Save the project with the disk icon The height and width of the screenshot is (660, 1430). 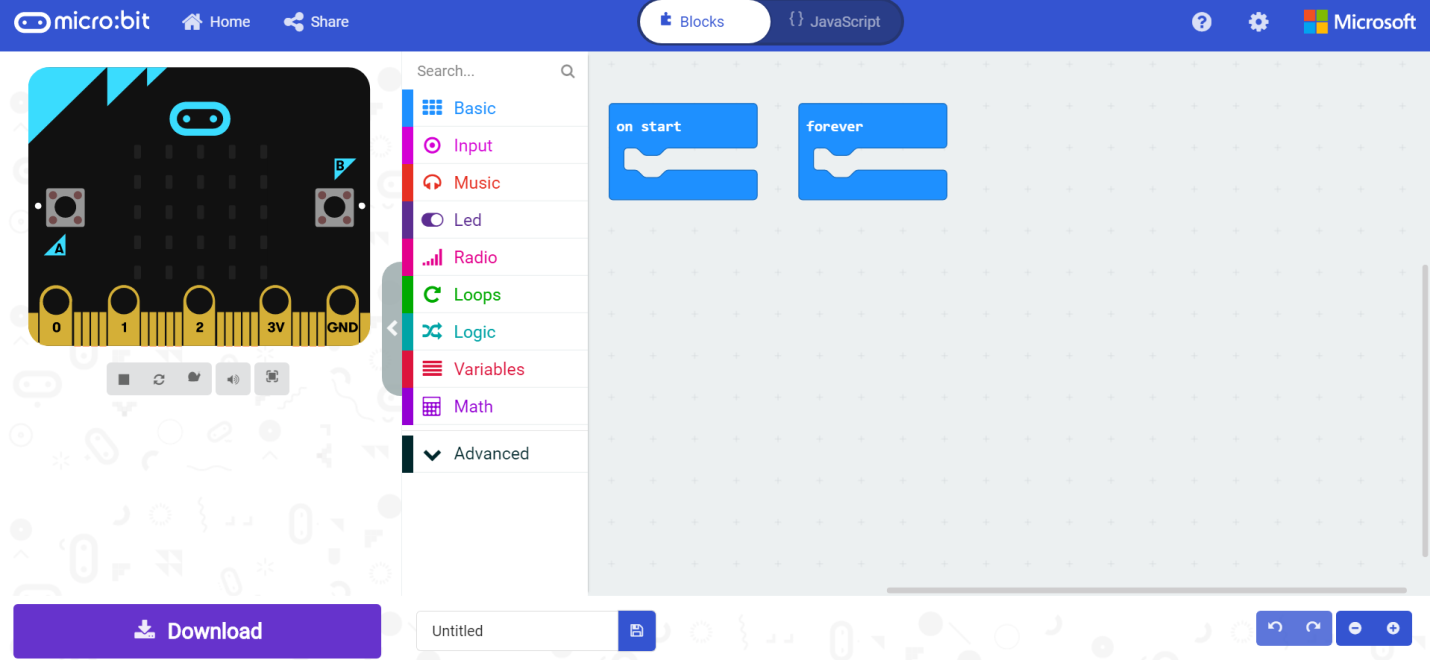[637, 631]
